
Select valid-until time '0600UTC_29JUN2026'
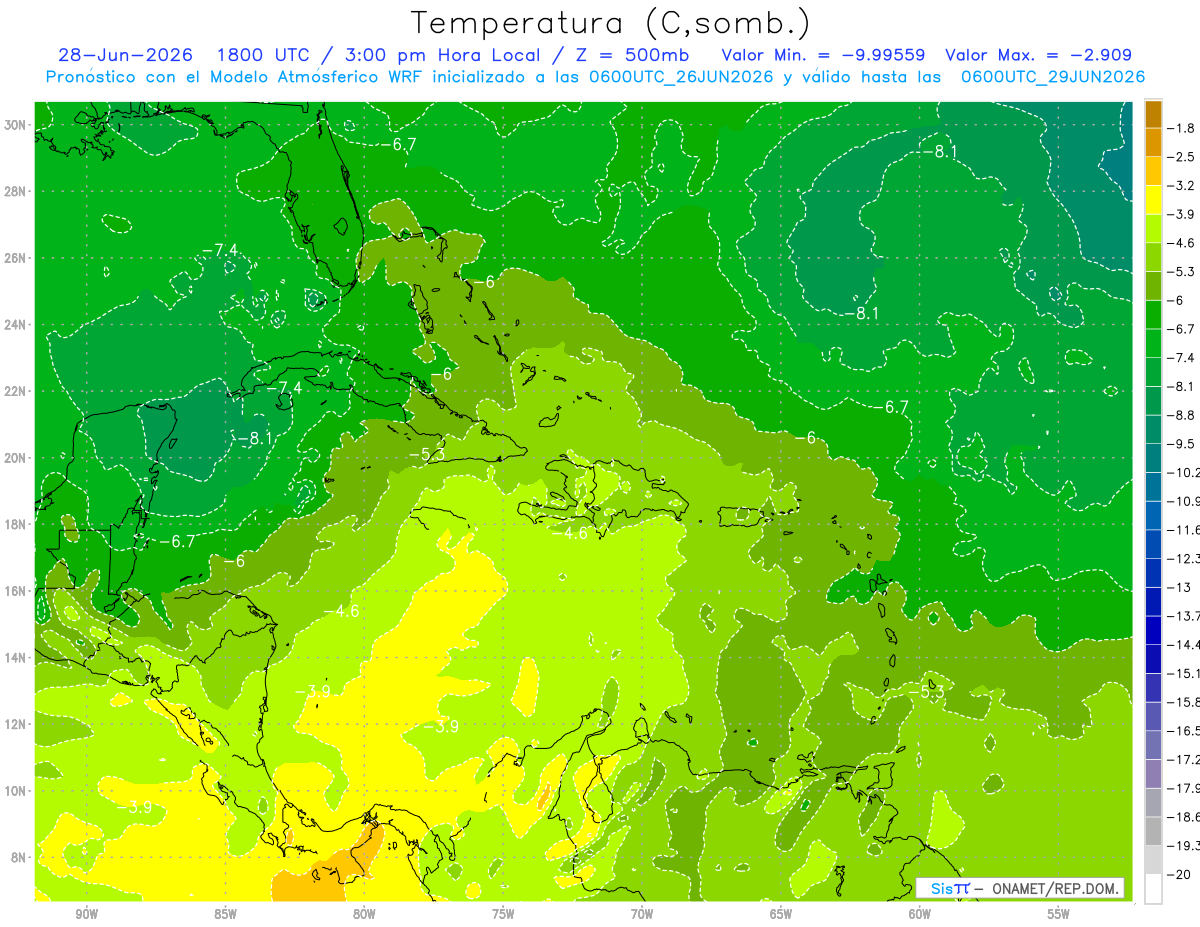[x=1053, y=77]
